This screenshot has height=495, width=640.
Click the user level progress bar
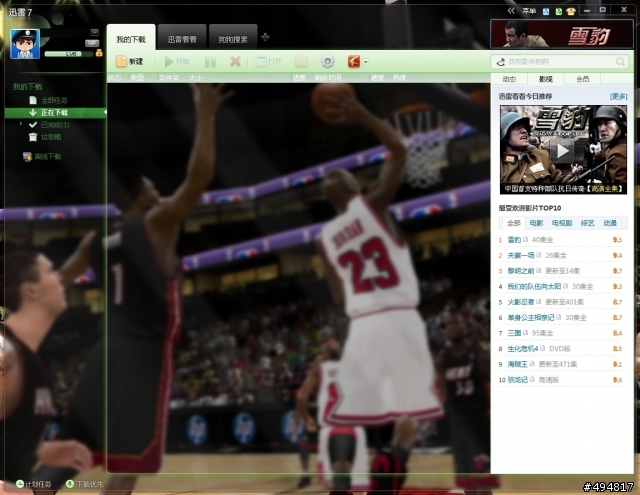[x=69, y=54]
